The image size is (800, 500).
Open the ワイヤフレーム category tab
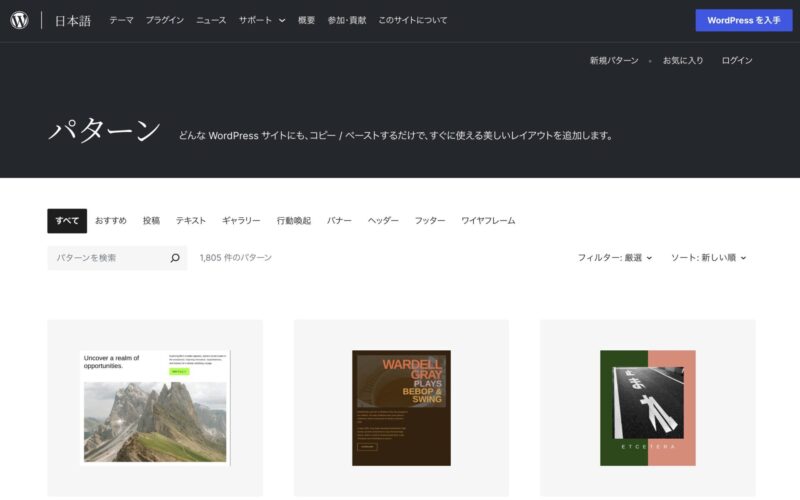point(488,220)
